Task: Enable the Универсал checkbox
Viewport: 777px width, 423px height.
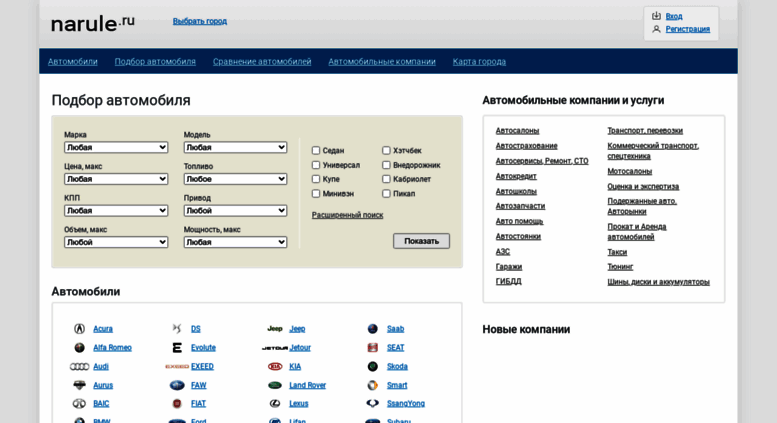Action: pyautogui.click(x=316, y=164)
